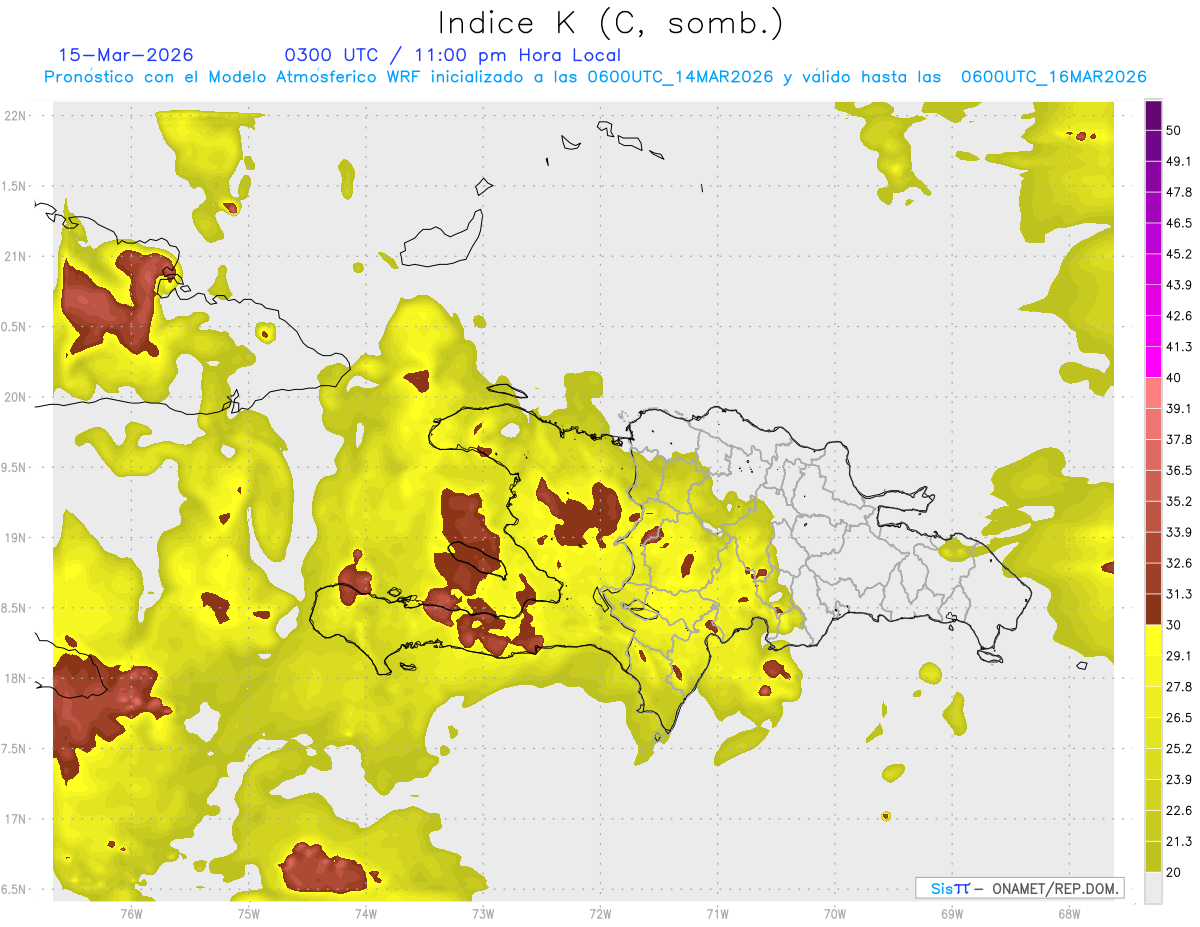Click colorbar label '46.5'
Viewport: 1200px width, 927px height.
point(1180,223)
